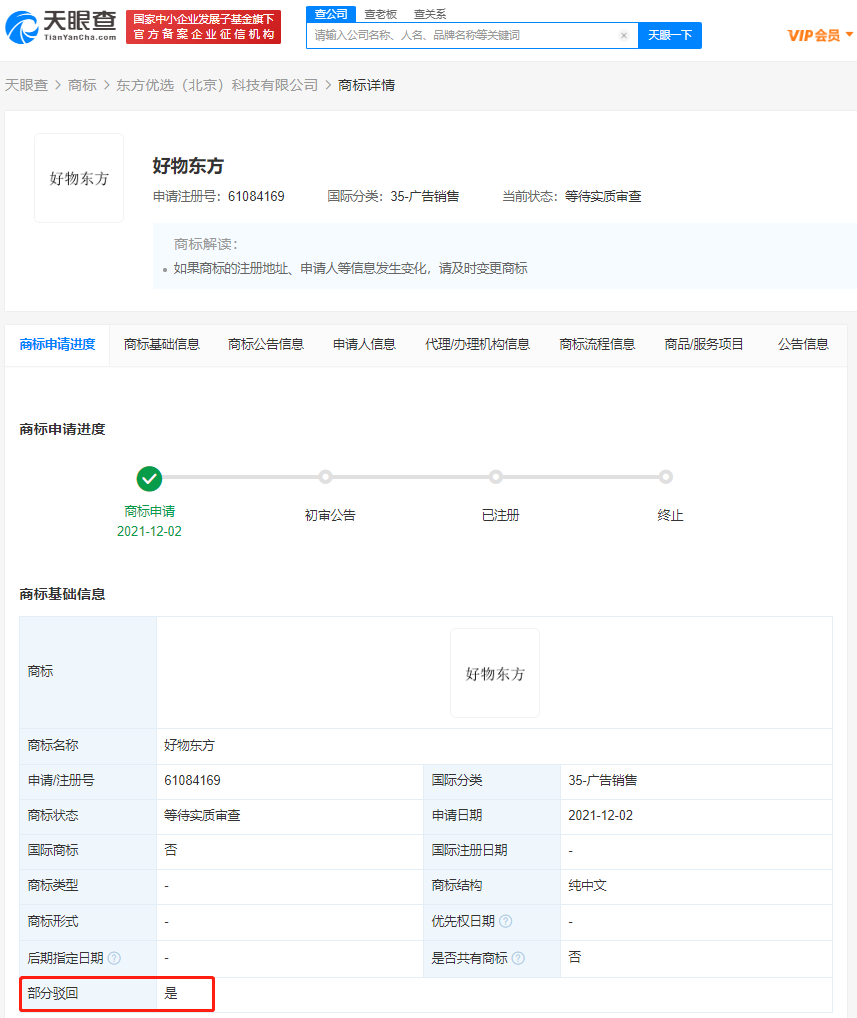Click the company name search field
This screenshot has width=857, height=1018.
point(465,35)
